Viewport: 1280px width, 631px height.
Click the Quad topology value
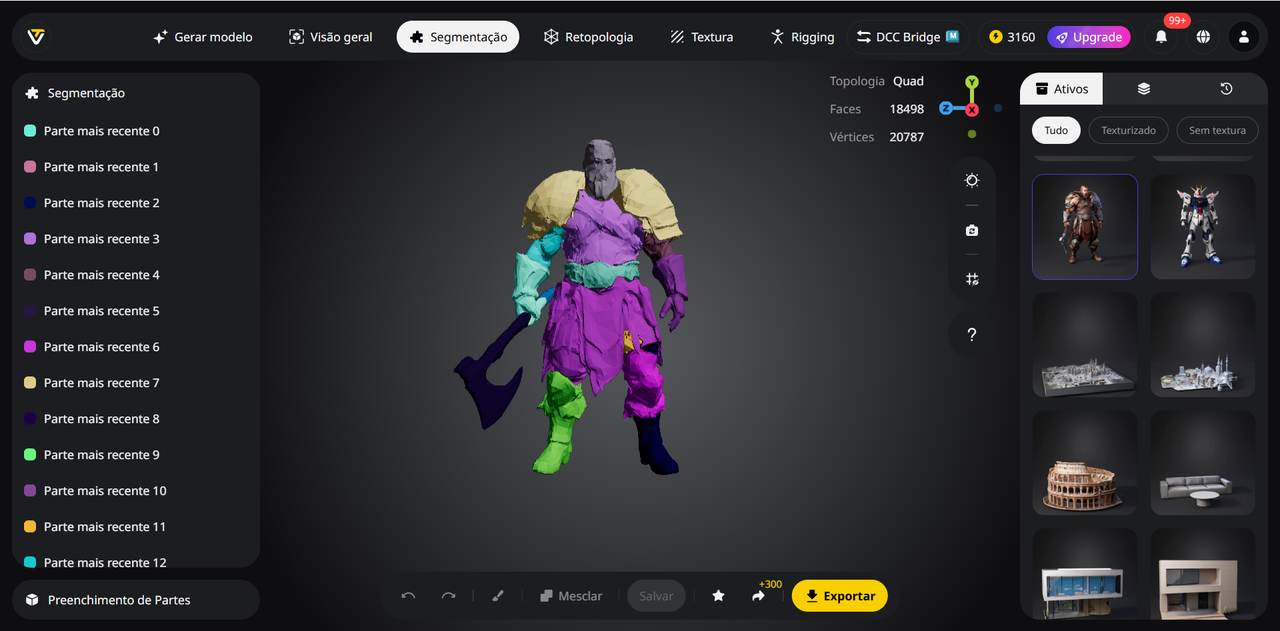click(x=908, y=81)
